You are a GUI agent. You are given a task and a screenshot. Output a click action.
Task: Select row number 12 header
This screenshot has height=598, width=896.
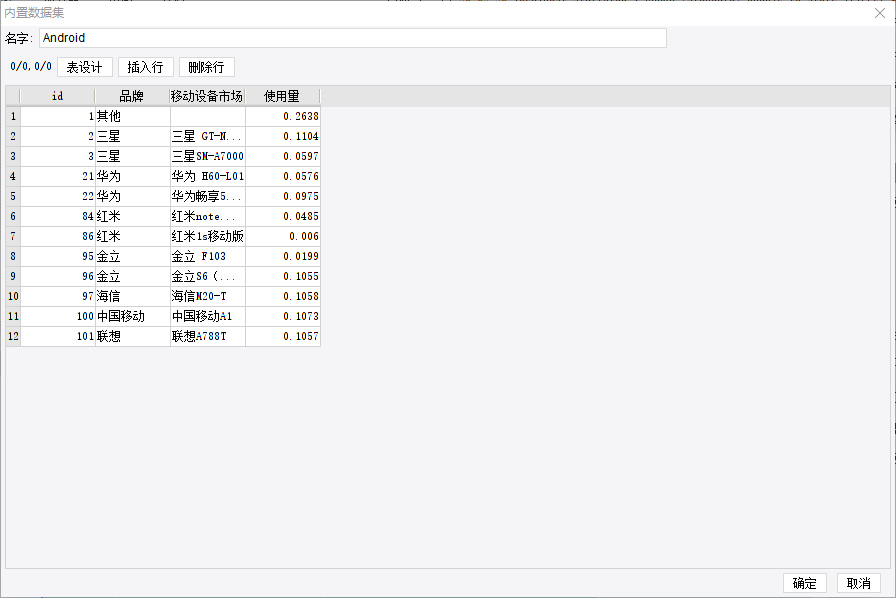pos(13,336)
